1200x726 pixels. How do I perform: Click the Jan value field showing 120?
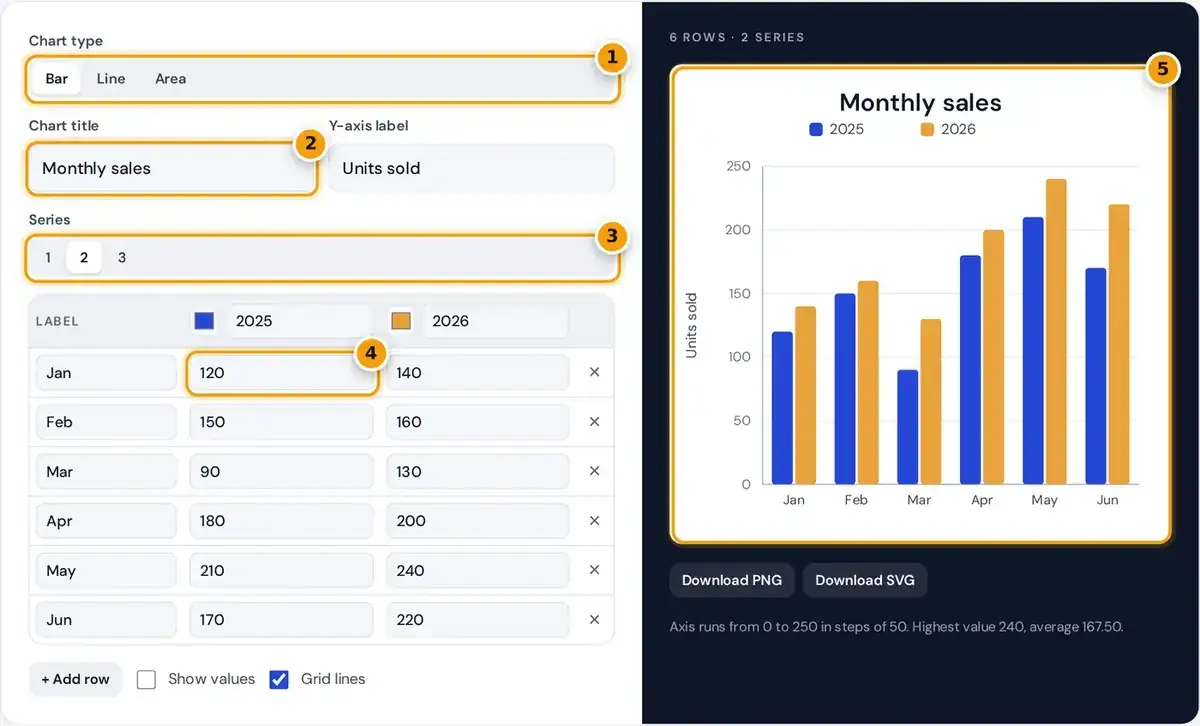tap(282, 373)
